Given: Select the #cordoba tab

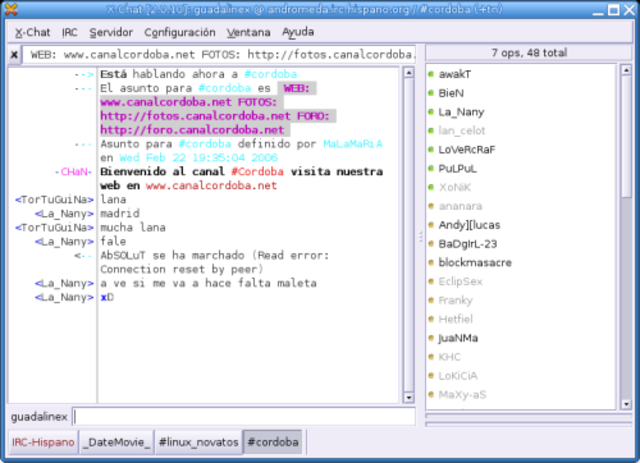Looking at the screenshot, I should click(273, 442).
